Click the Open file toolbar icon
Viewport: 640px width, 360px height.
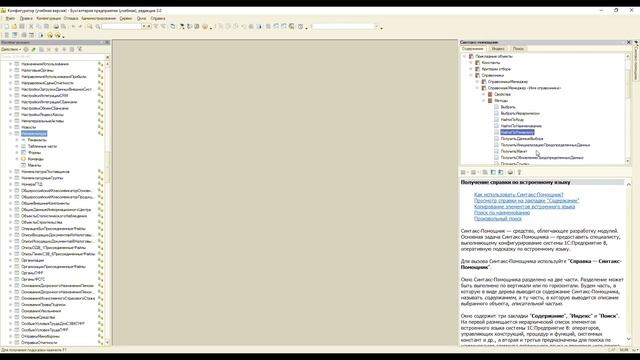[x=14, y=27]
